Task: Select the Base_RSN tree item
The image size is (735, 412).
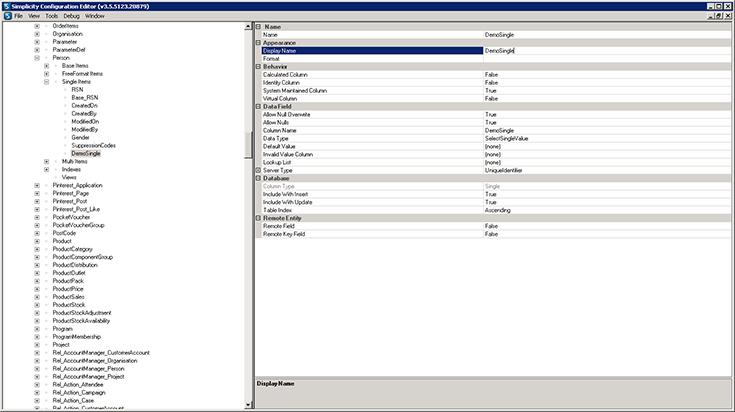Action: (85, 97)
